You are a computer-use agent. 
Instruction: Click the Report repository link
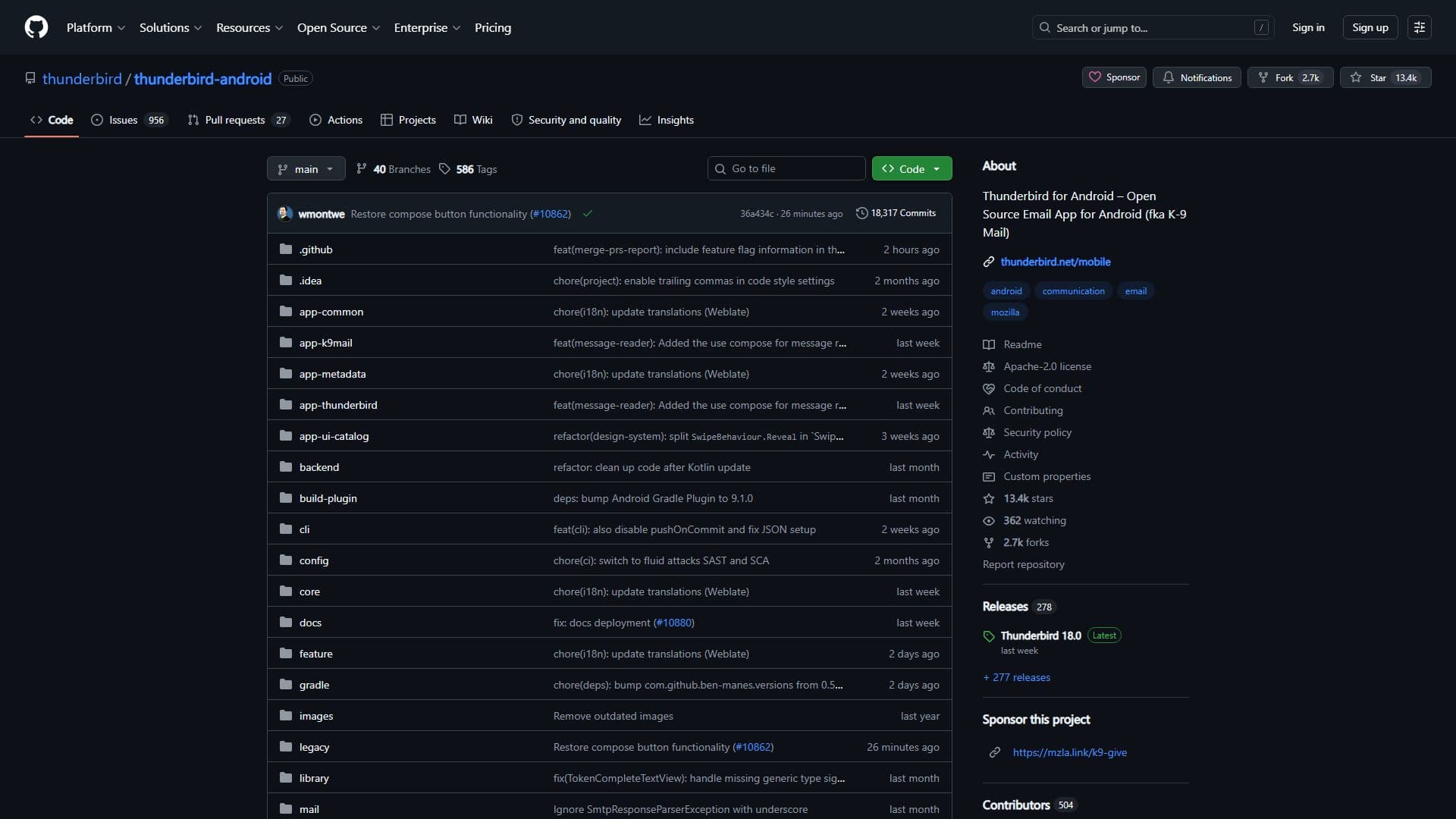point(1023,564)
